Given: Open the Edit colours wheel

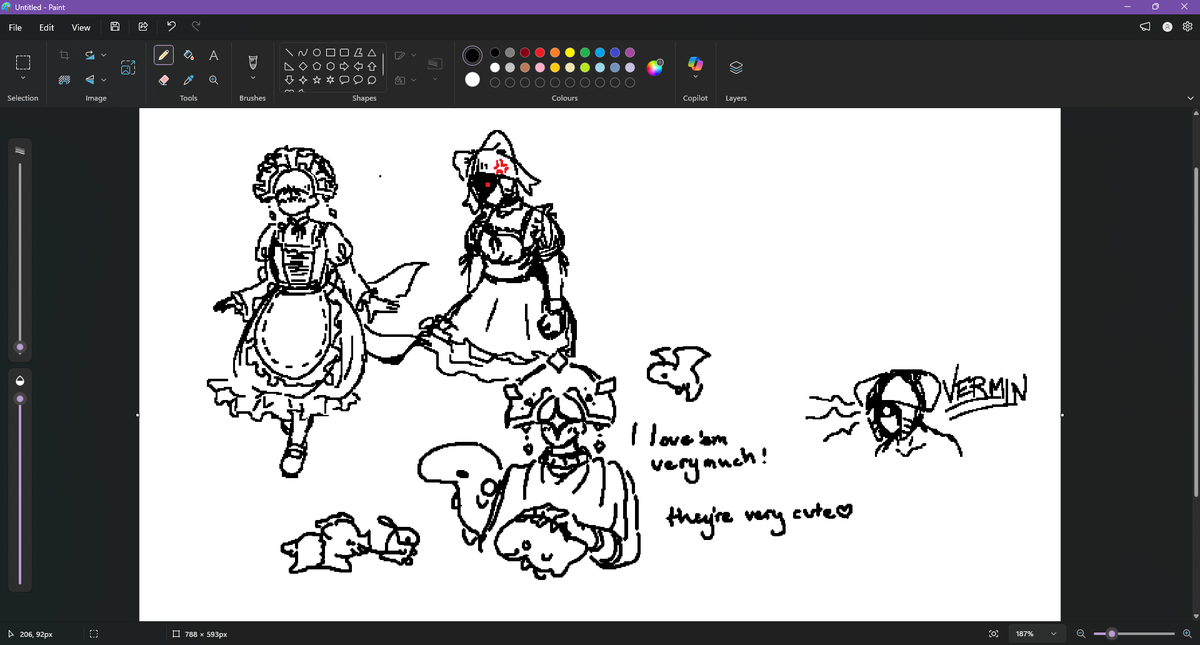Looking at the screenshot, I should pyautogui.click(x=654, y=67).
